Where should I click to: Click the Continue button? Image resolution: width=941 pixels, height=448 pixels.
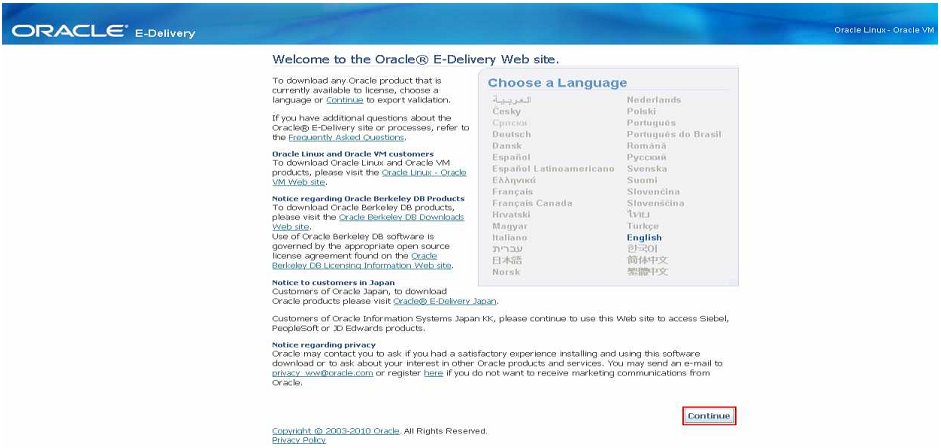[709, 416]
